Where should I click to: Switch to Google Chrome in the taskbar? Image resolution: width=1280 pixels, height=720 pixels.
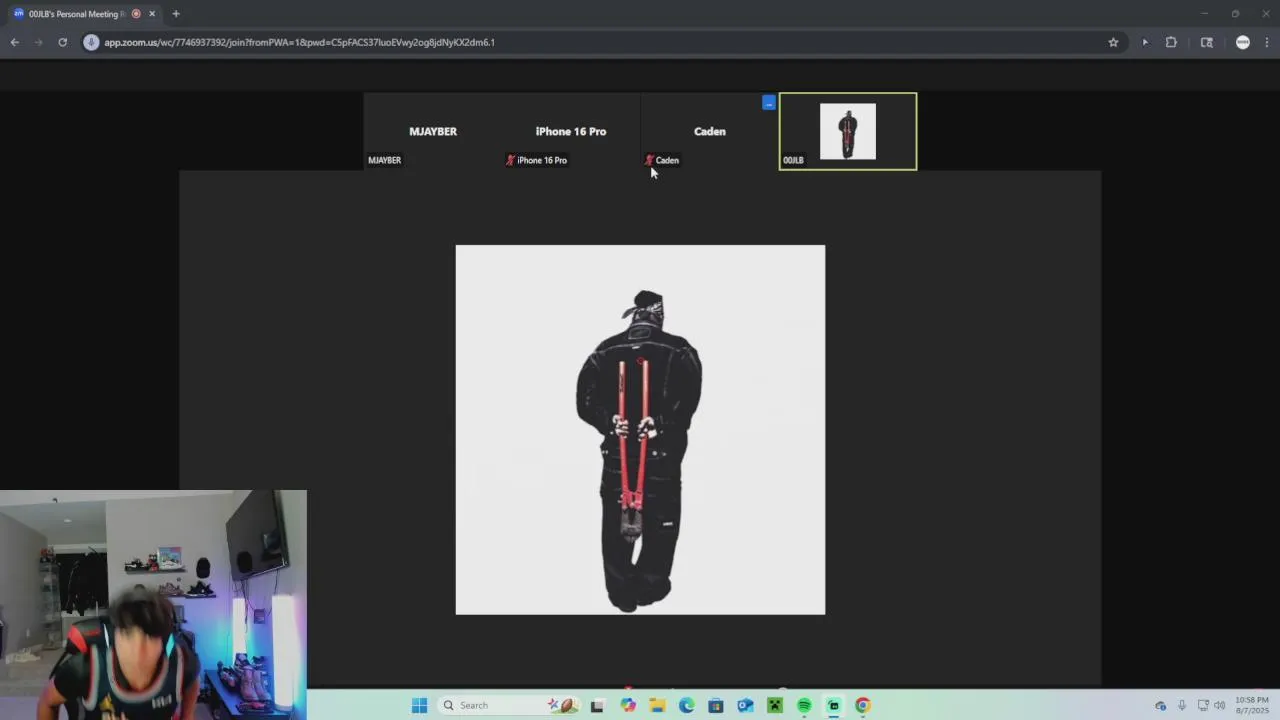pyautogui.click(x=863, y=705)
